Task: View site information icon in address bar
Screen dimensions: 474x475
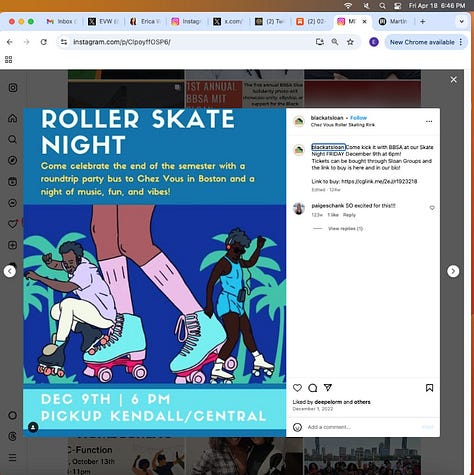Action: (x=64, y=42)
